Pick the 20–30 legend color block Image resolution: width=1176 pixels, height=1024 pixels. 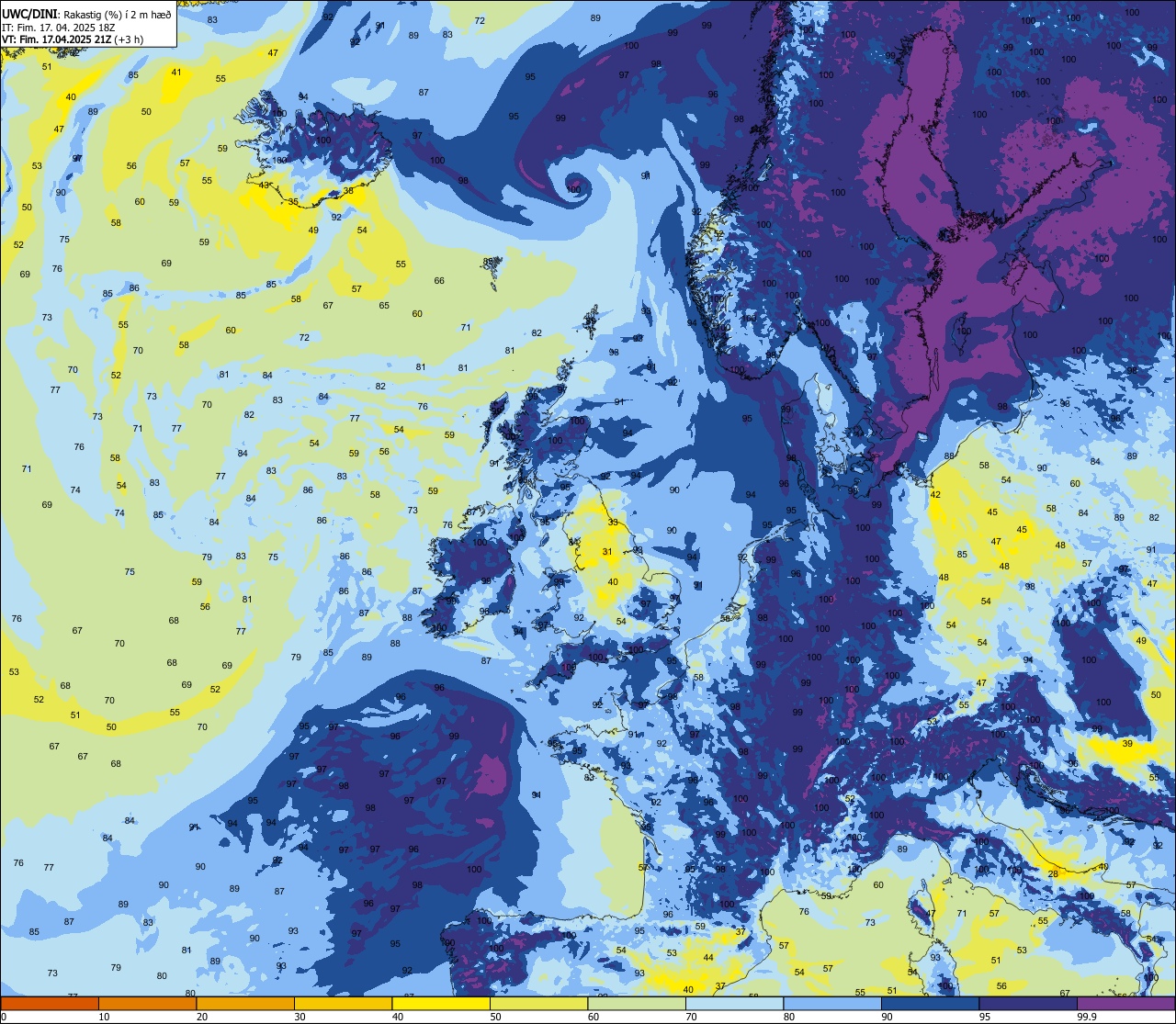point(245,1004)
